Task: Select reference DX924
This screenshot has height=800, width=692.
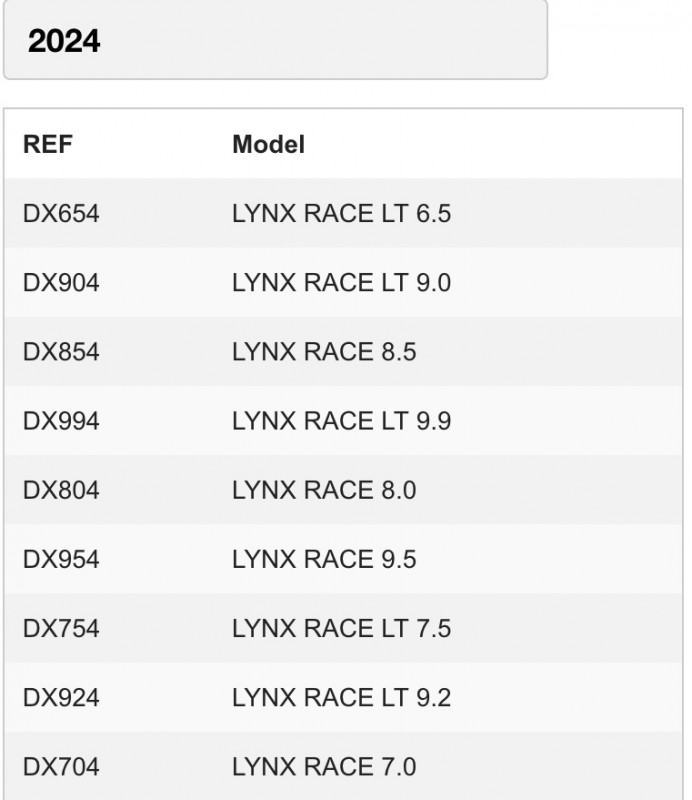Action: click(x=61, y=697)
